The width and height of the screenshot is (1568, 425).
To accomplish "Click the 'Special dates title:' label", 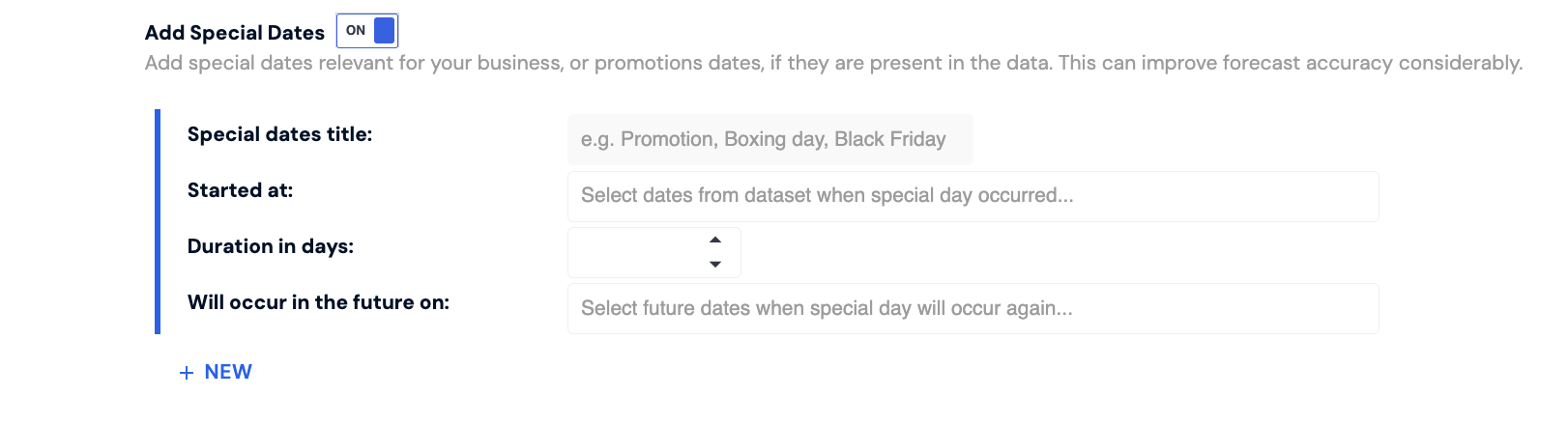I will pos(279,134).
